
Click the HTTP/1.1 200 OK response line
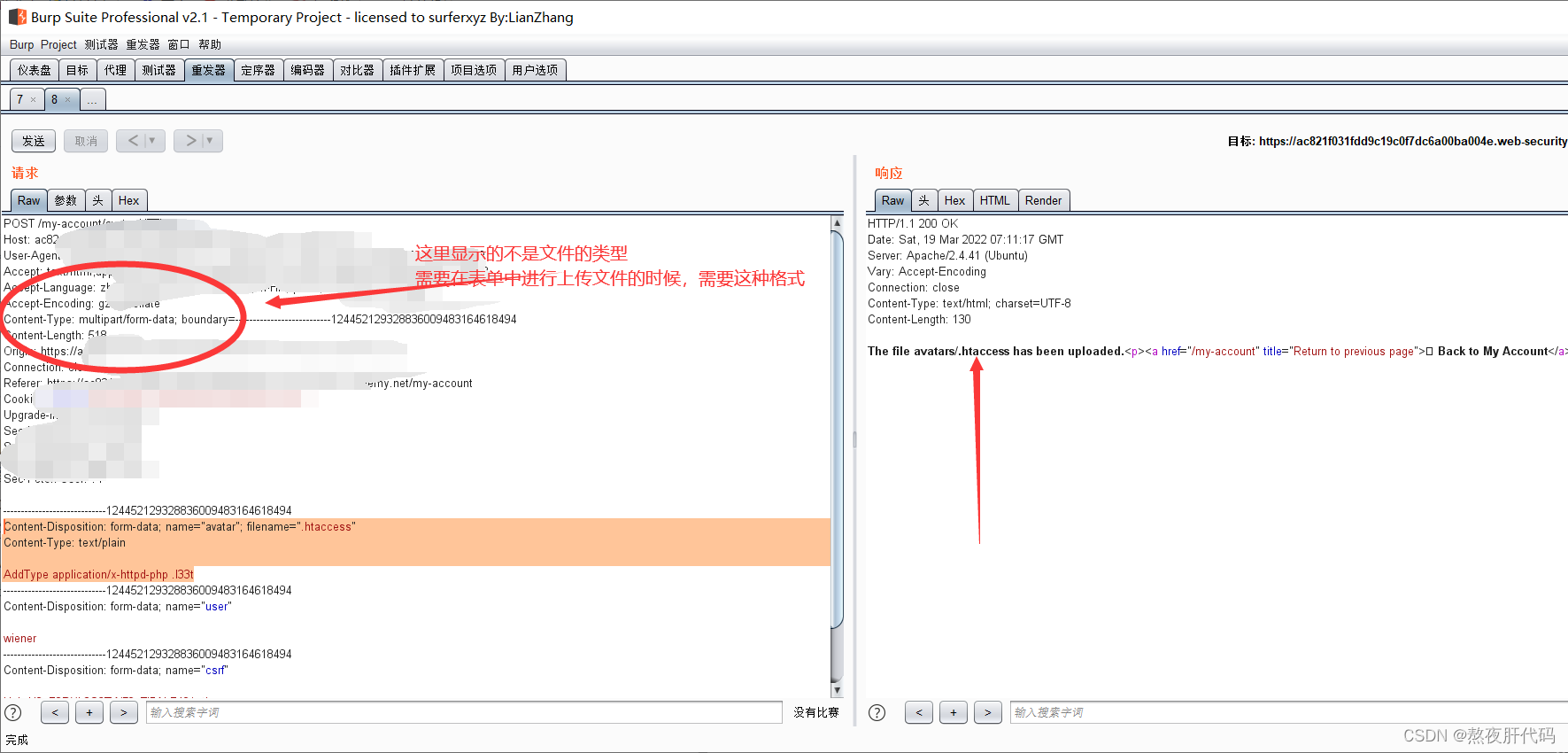point(913,224)
